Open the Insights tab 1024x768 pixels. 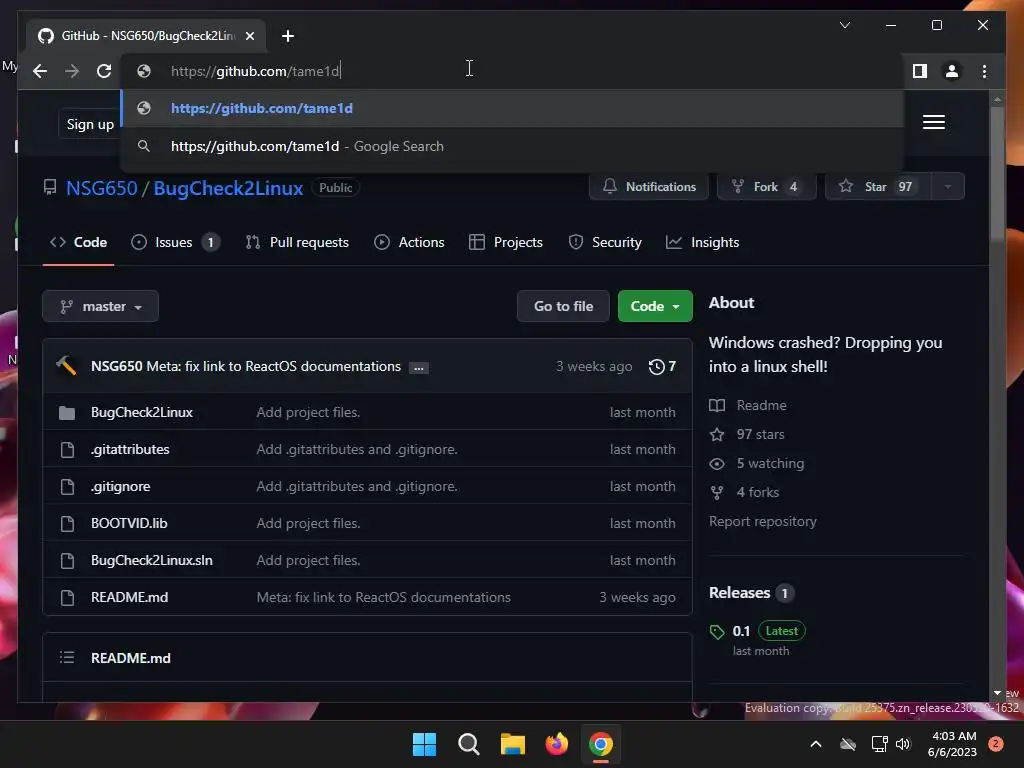pos(703,242)
